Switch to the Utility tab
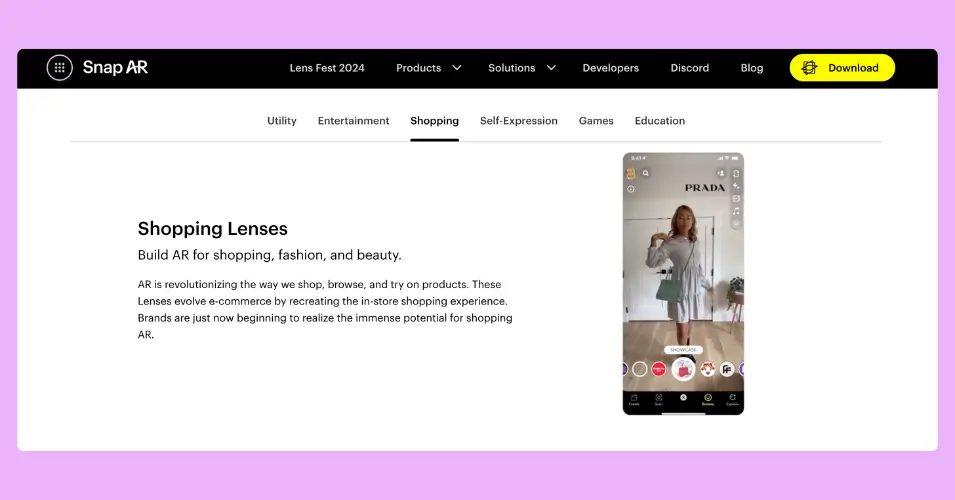The image size is (955, 500). (x=281, y=121)
